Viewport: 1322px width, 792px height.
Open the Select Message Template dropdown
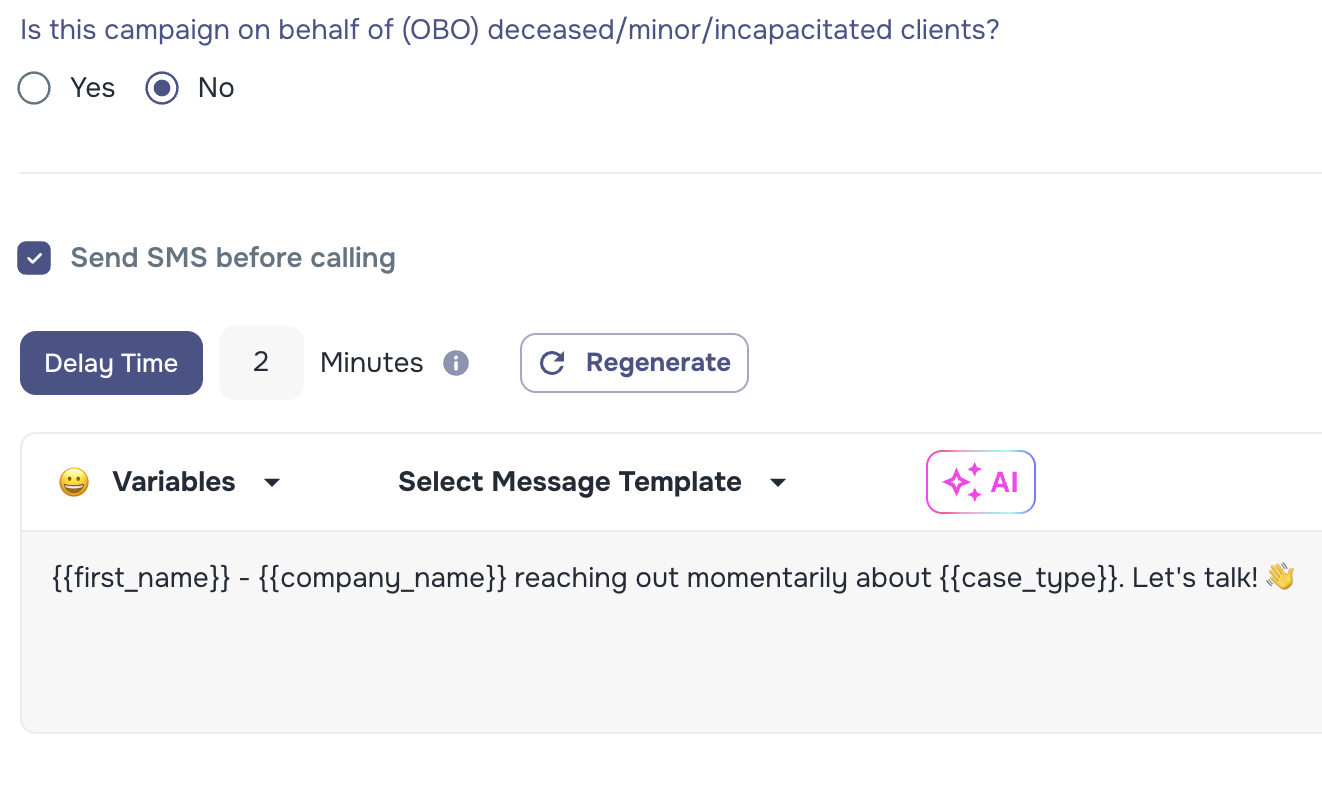point(570,481)
